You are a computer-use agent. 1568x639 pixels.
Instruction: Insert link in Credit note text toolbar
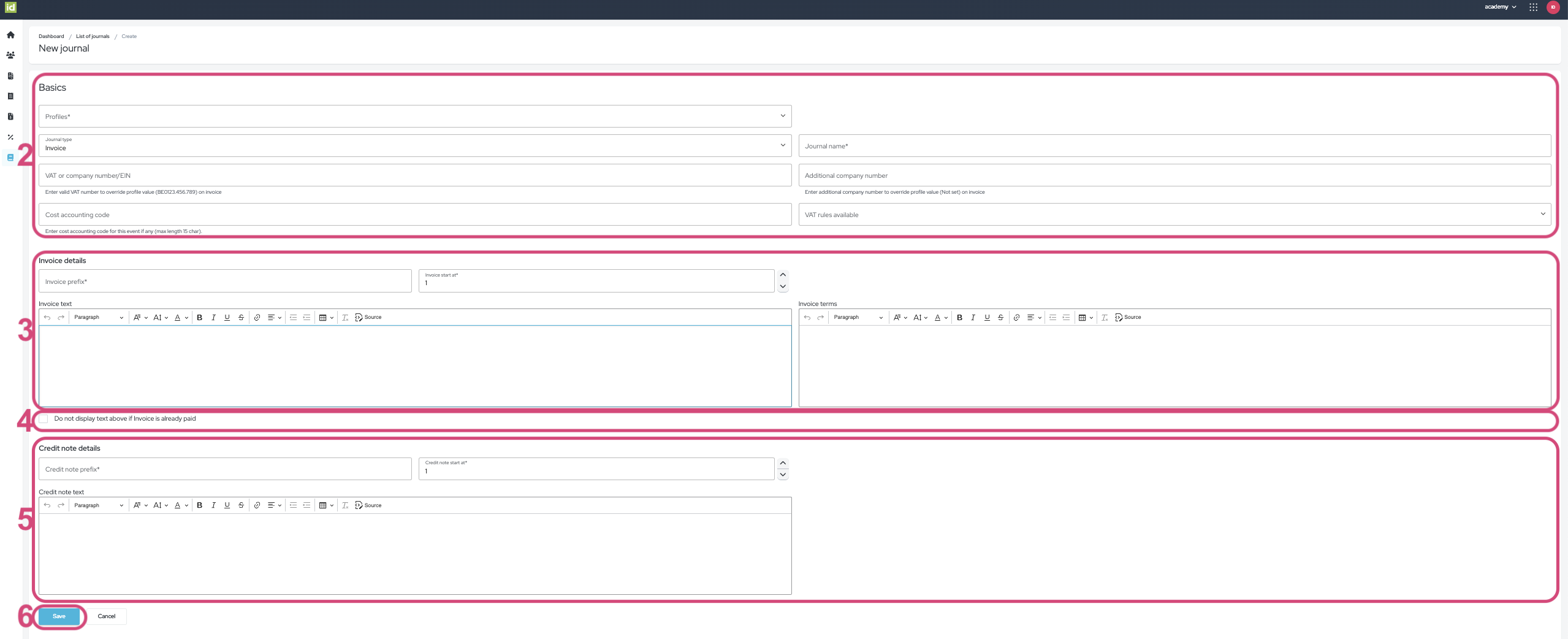click(x=257, y=505)
